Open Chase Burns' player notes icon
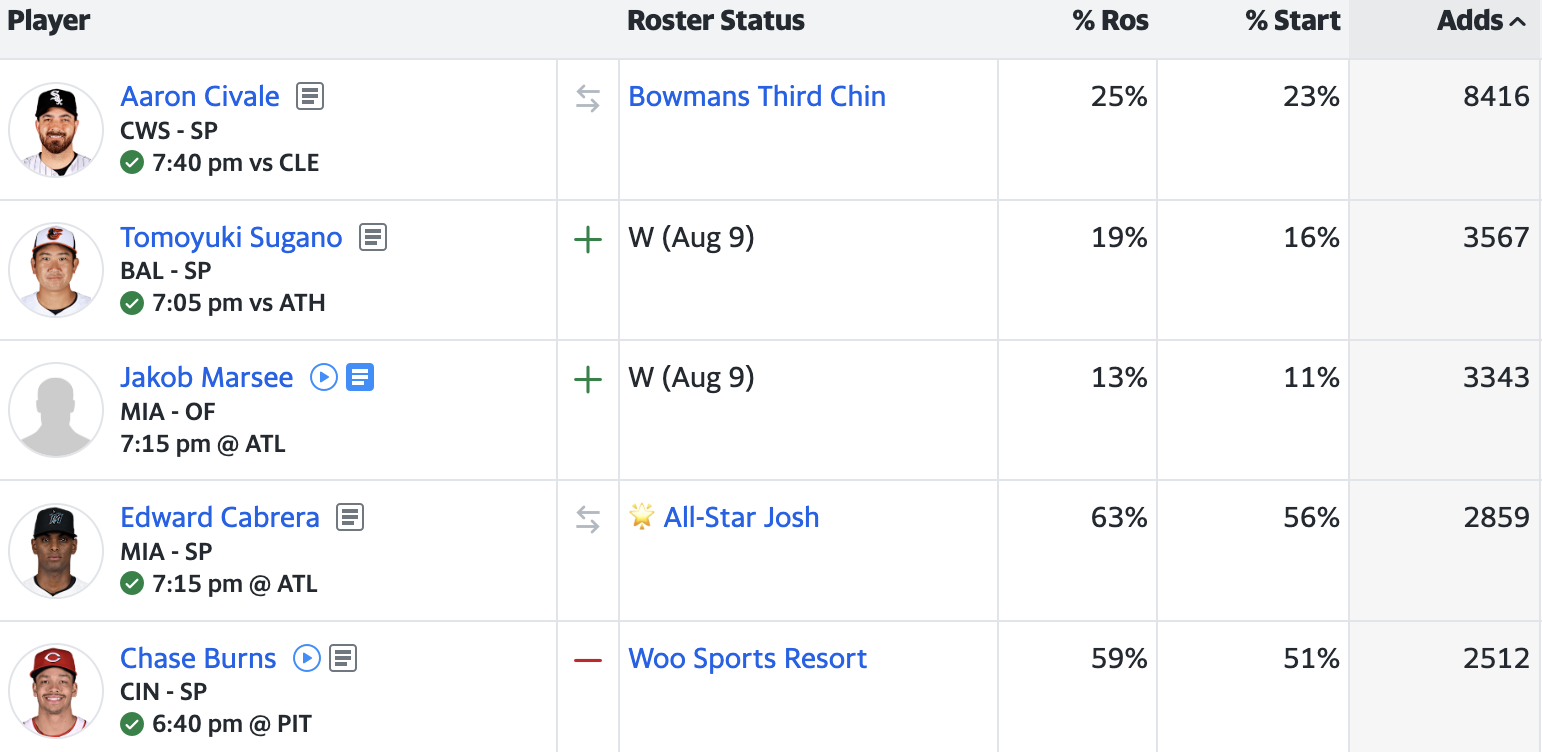 pos(343,658)
